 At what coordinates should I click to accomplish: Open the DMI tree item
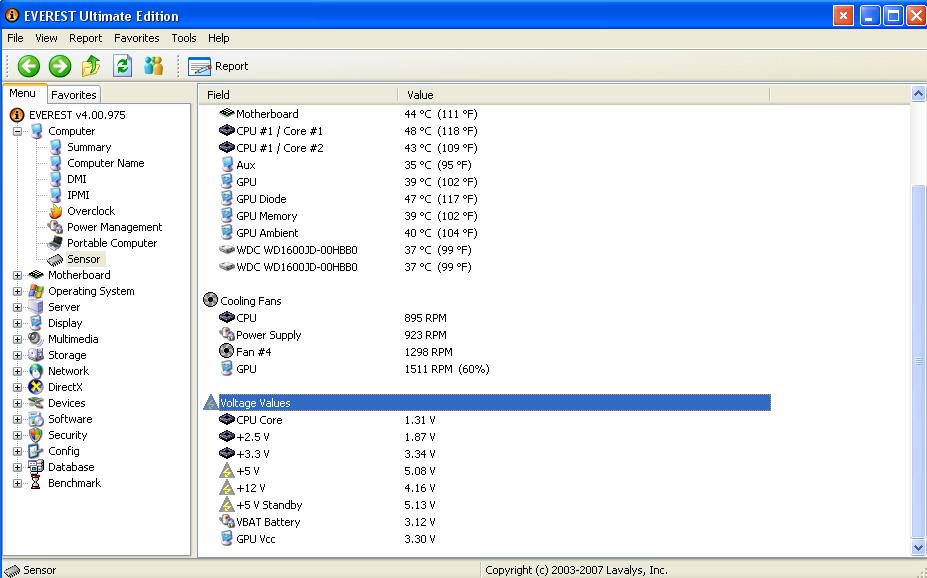[77, 179]
